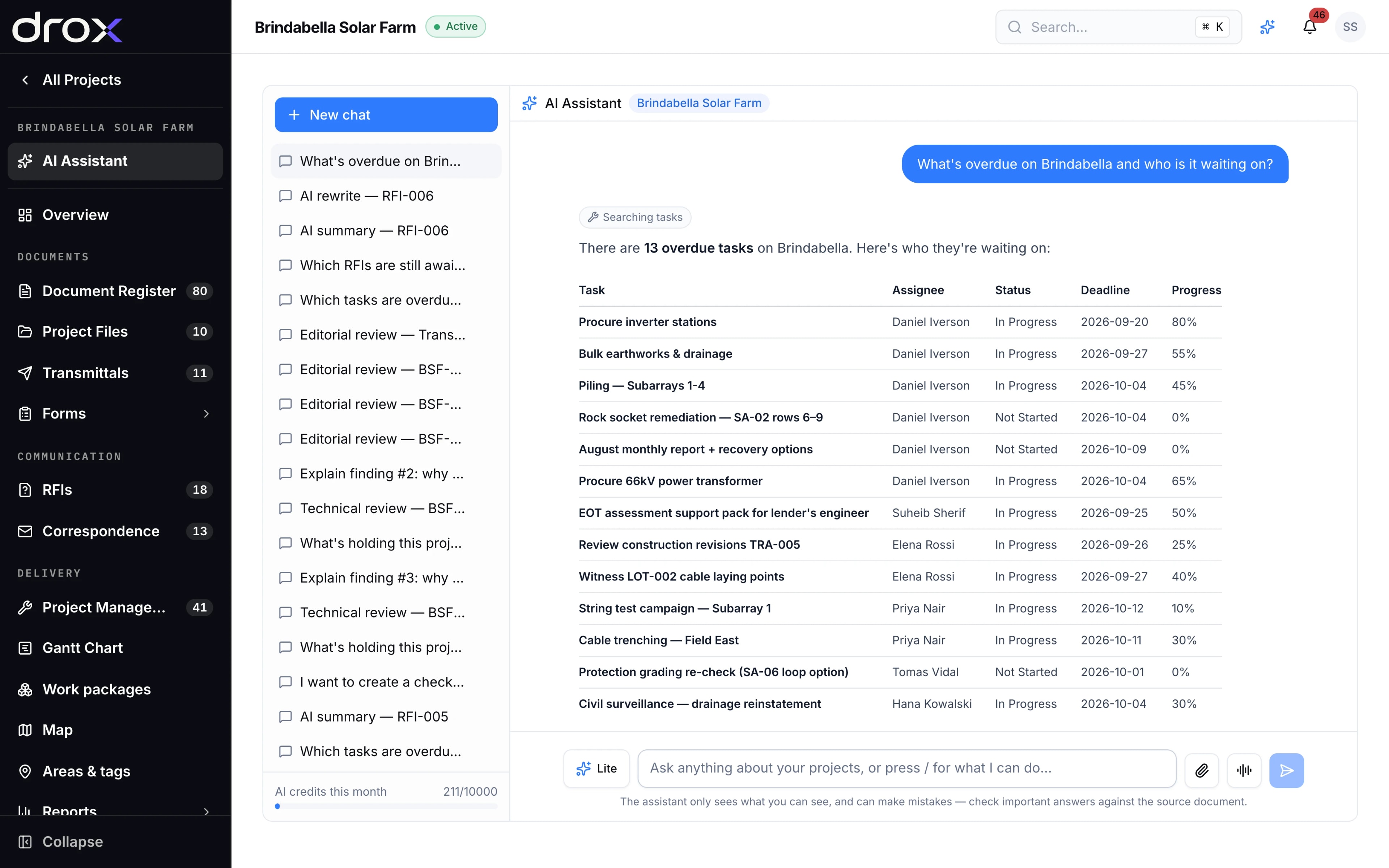Click the drox logo
Screen dimensions: 1389x868
(x=67, y=27)
